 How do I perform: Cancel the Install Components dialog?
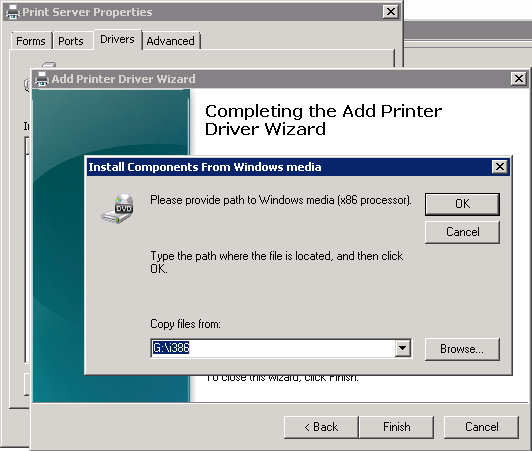(x=462, y=232)
